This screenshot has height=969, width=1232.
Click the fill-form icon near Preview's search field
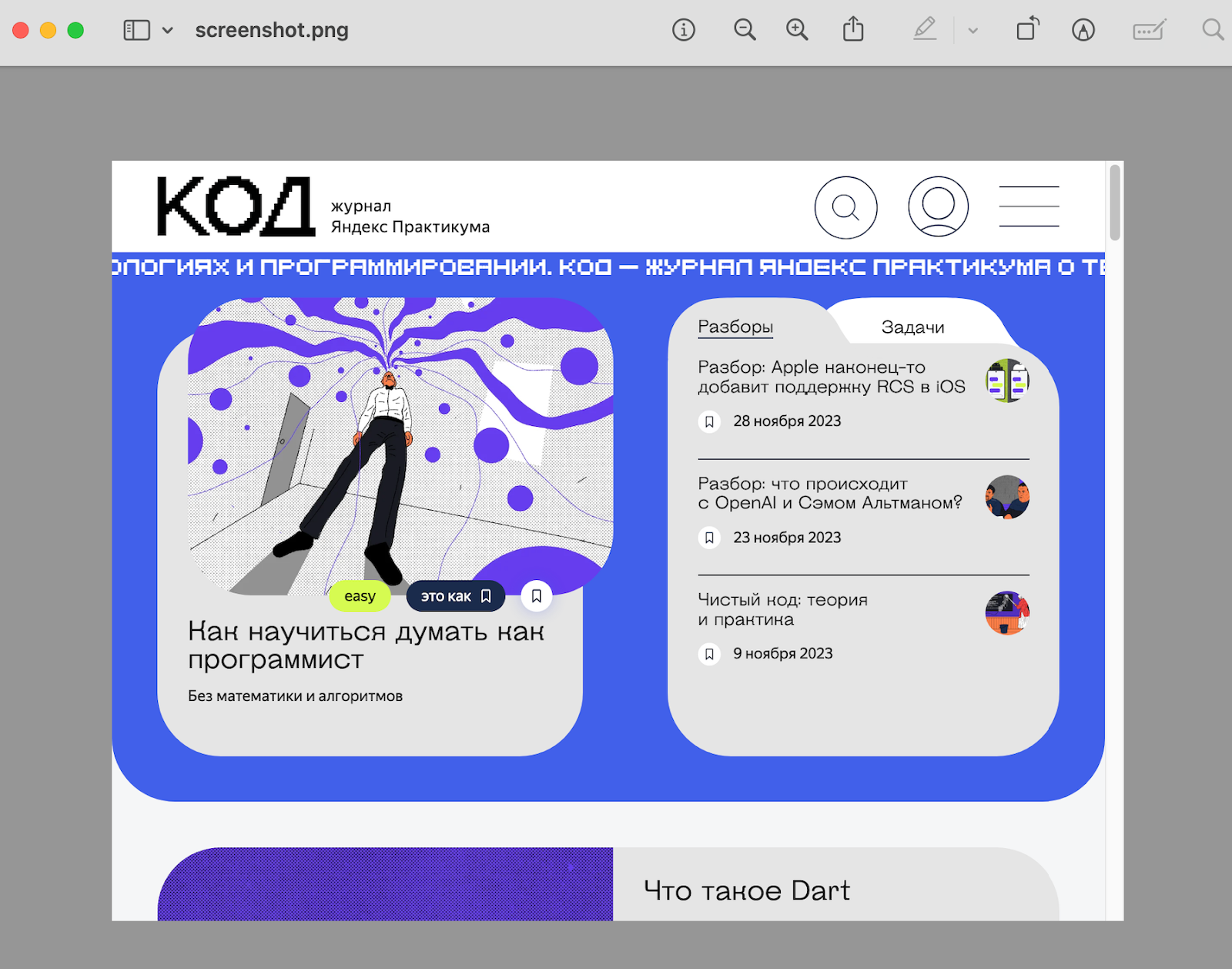[x=1149, y=30]
